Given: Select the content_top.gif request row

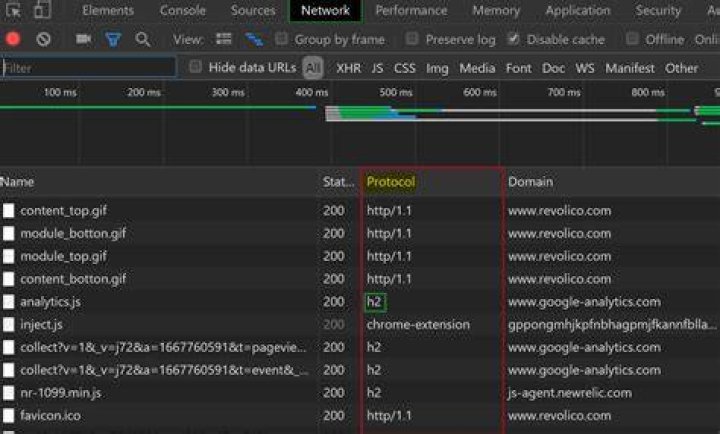Looking at the screenshot, I should (x=360, y=211).
